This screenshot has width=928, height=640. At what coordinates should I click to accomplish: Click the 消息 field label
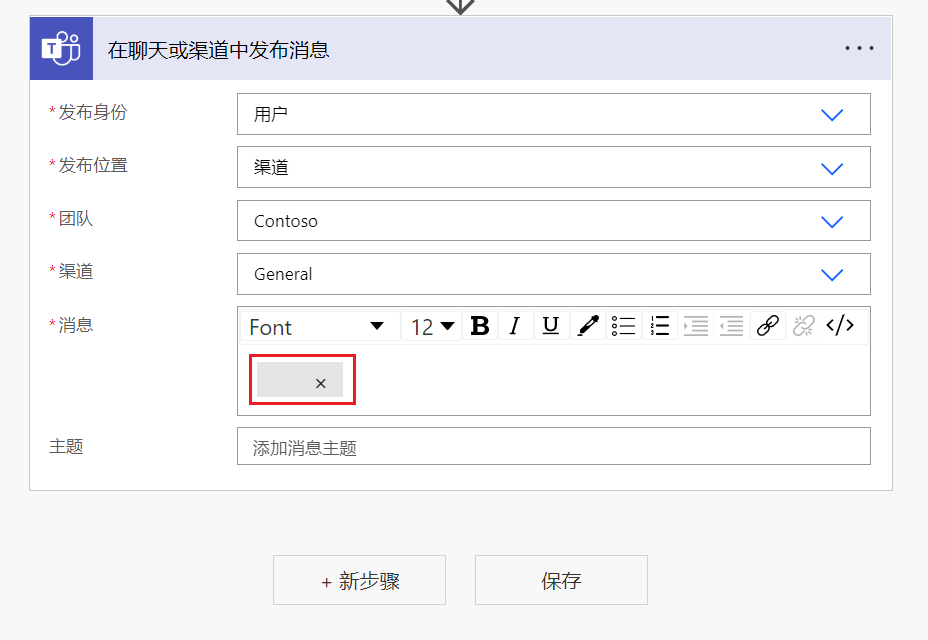[76, 325]
